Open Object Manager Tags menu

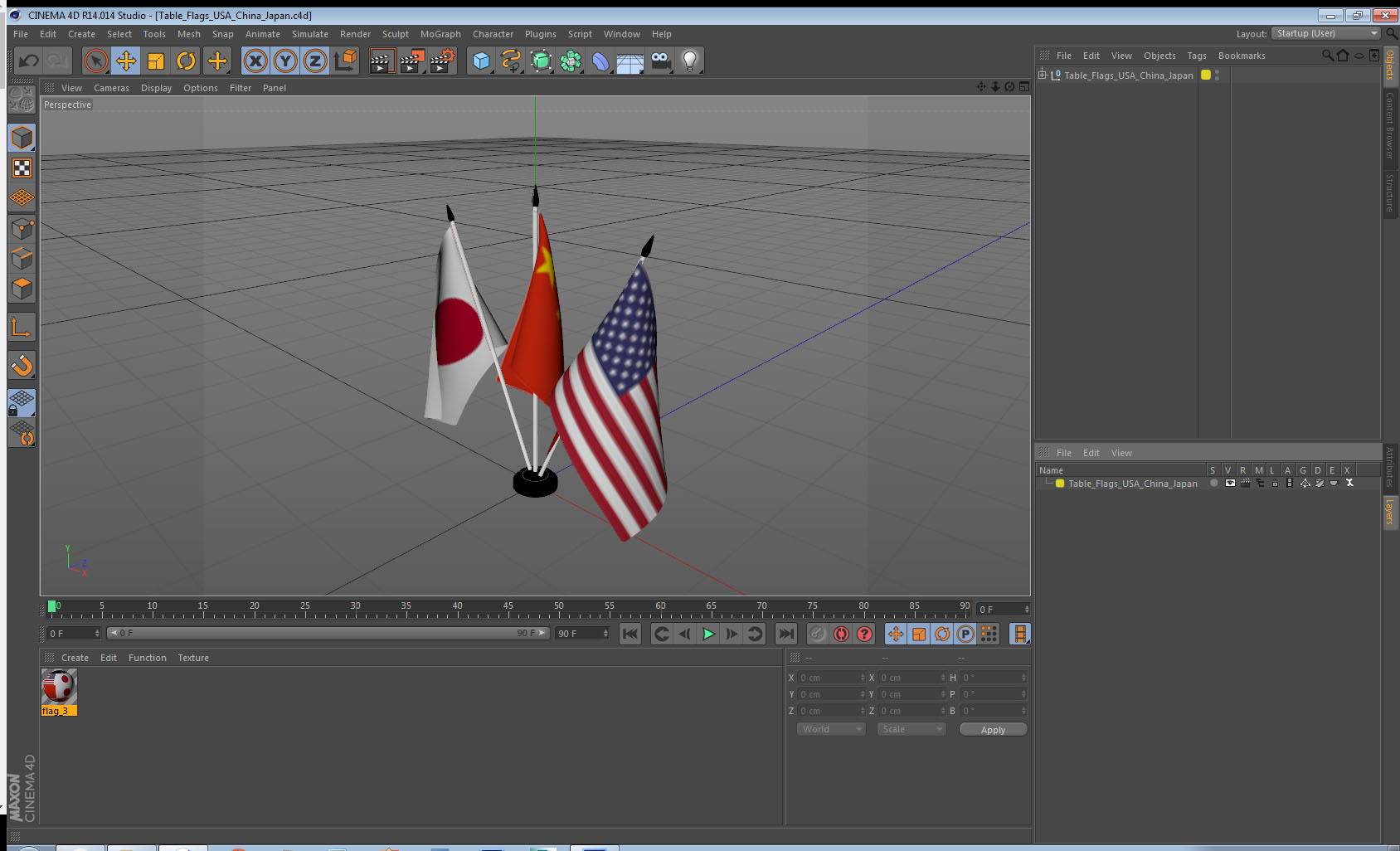pos(1197,56)
